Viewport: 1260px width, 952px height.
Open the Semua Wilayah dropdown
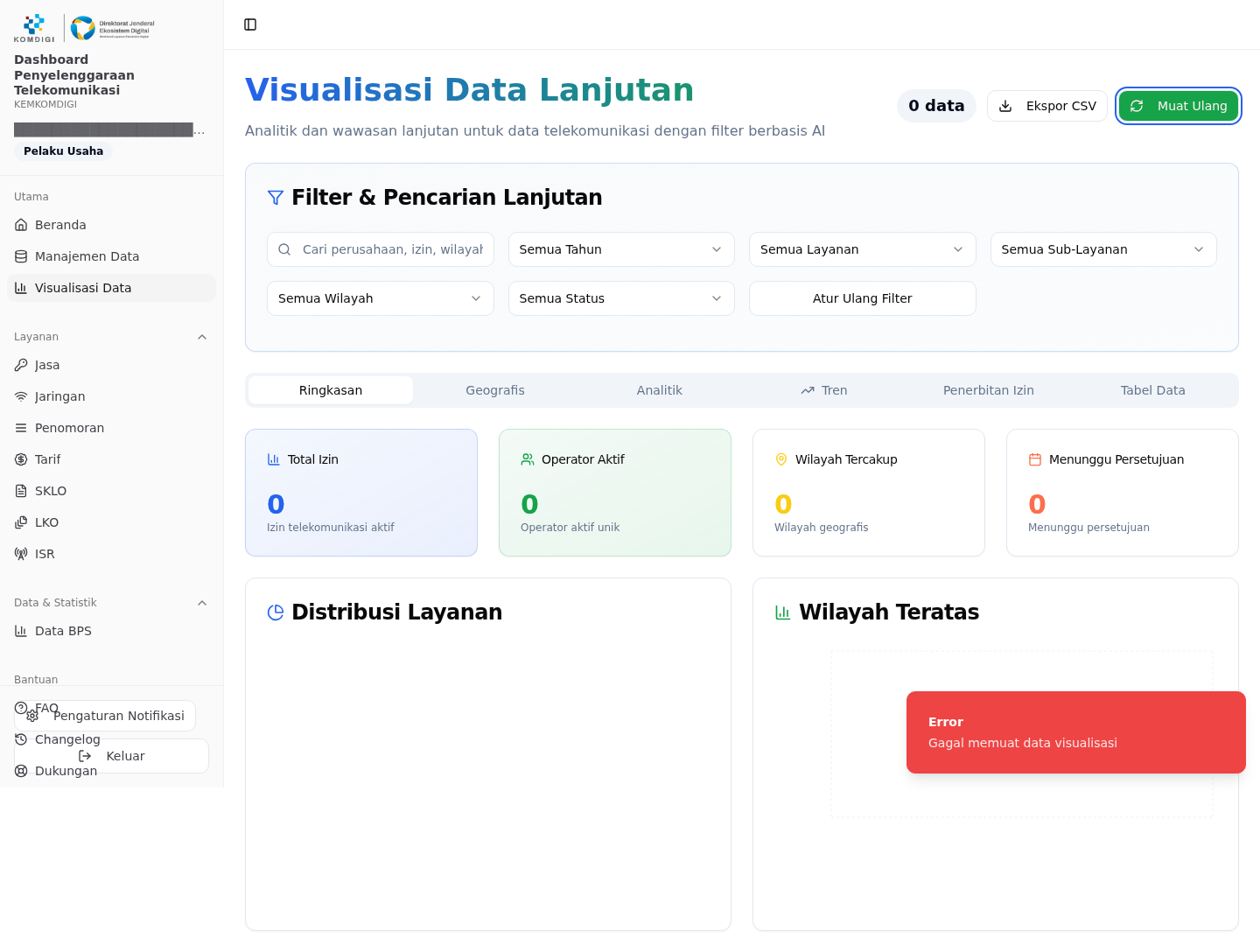coord(380,298)
